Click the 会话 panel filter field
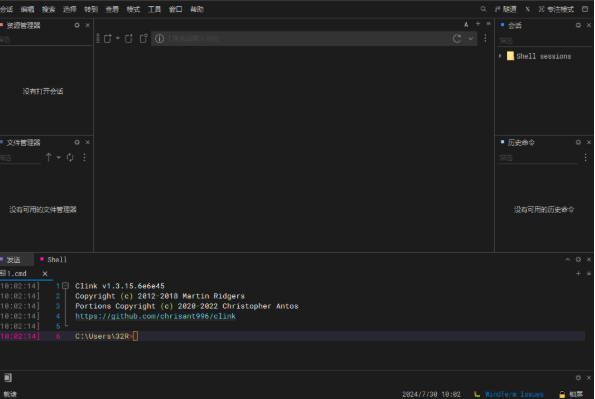 click(545, 40)
